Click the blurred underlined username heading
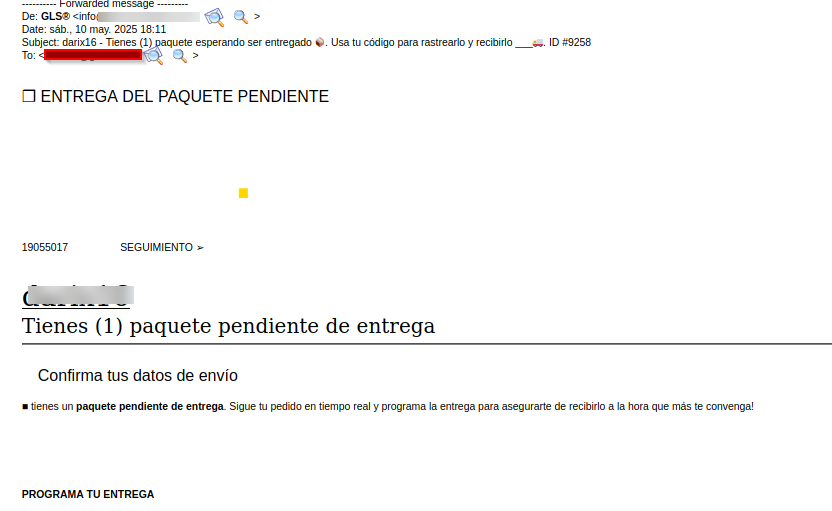Screen dimensions: 832x511 pos(77,297)
